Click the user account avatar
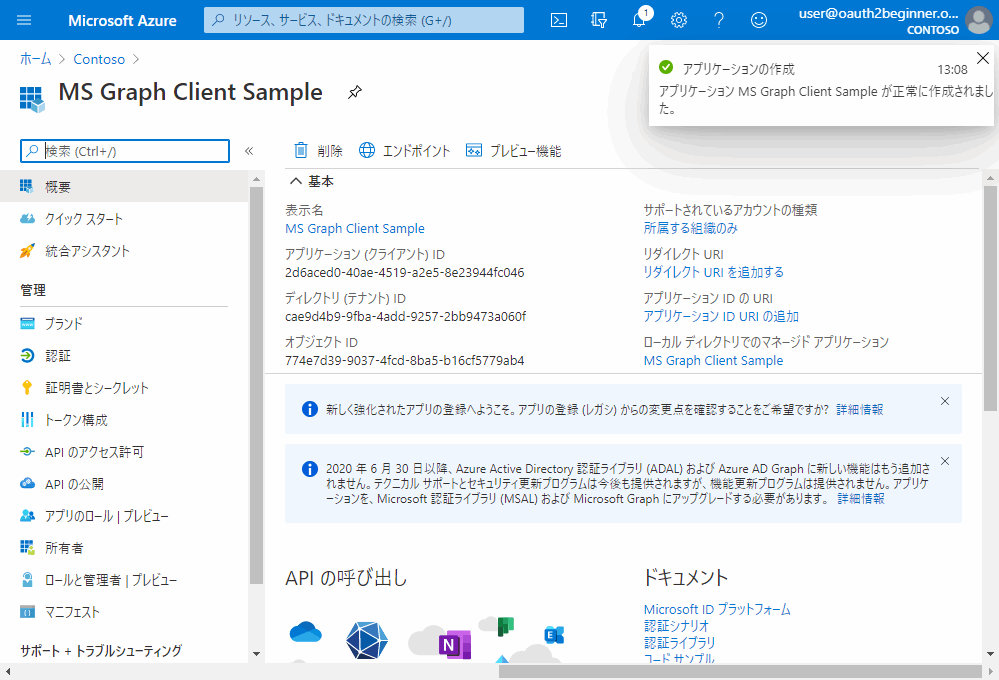999x680 pixels. (x=978, y=20)
